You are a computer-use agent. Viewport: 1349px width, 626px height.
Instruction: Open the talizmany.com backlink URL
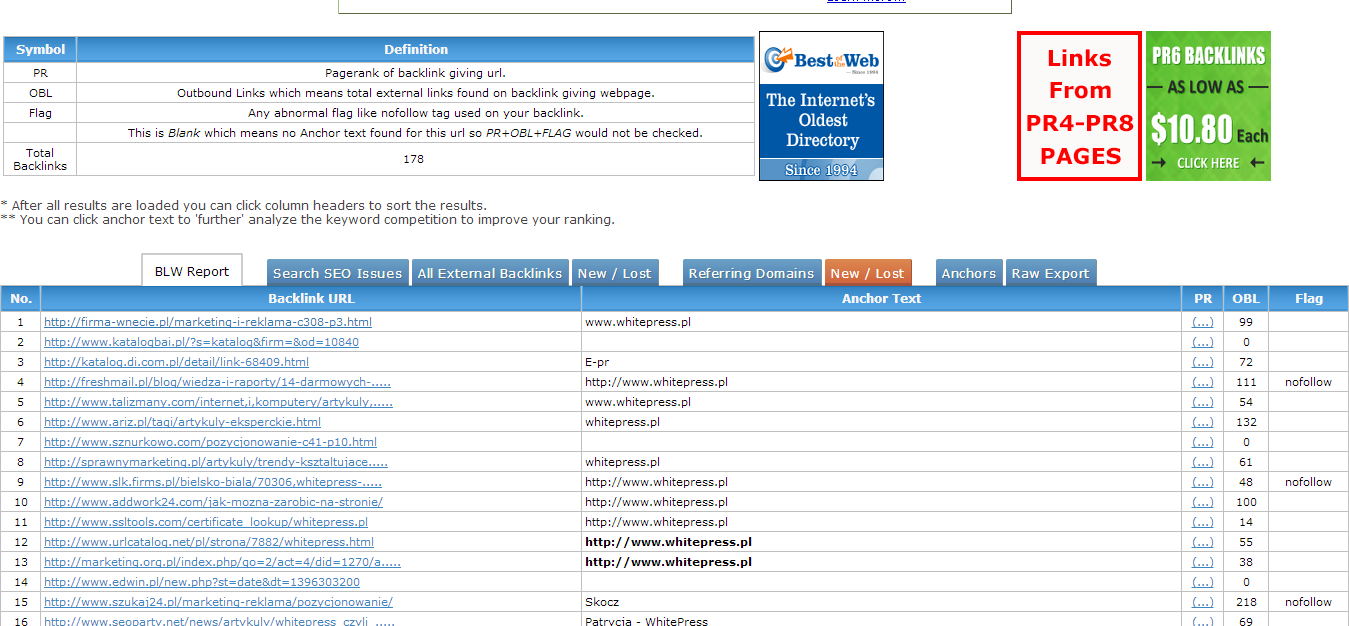218,402
